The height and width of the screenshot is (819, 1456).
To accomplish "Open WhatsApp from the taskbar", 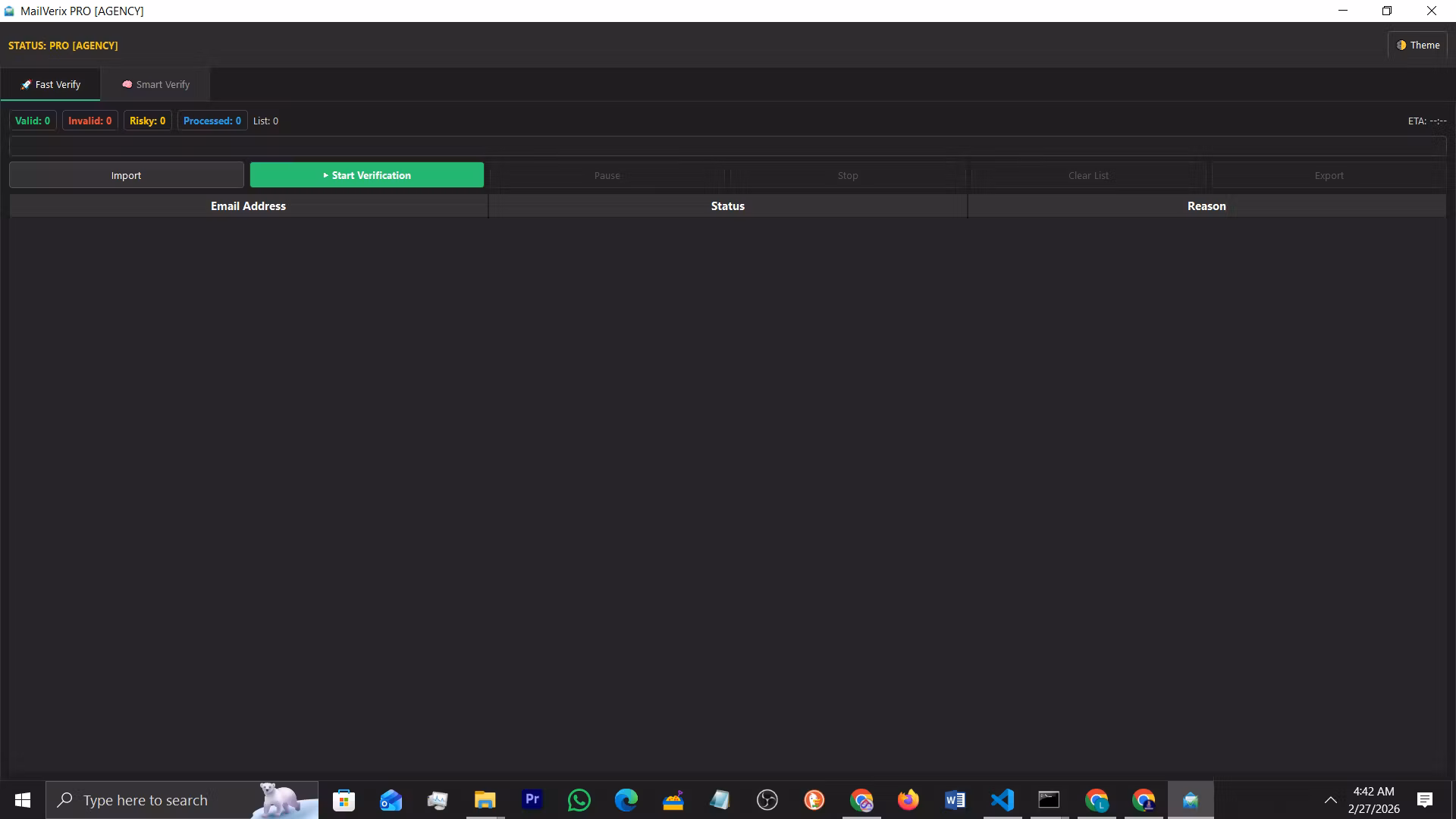I will pos(579,800).
